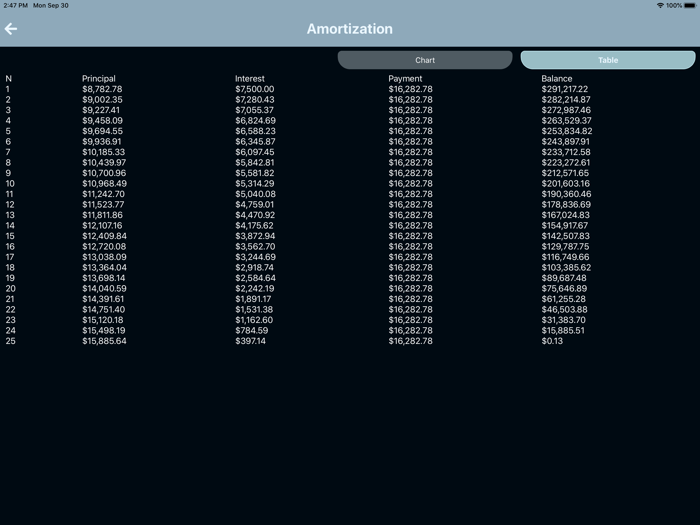Select principal value $14,751.40

pos(104,309)
